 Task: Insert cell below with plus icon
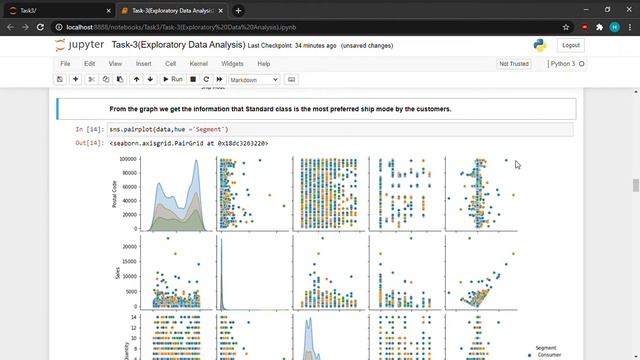(76, 79)
